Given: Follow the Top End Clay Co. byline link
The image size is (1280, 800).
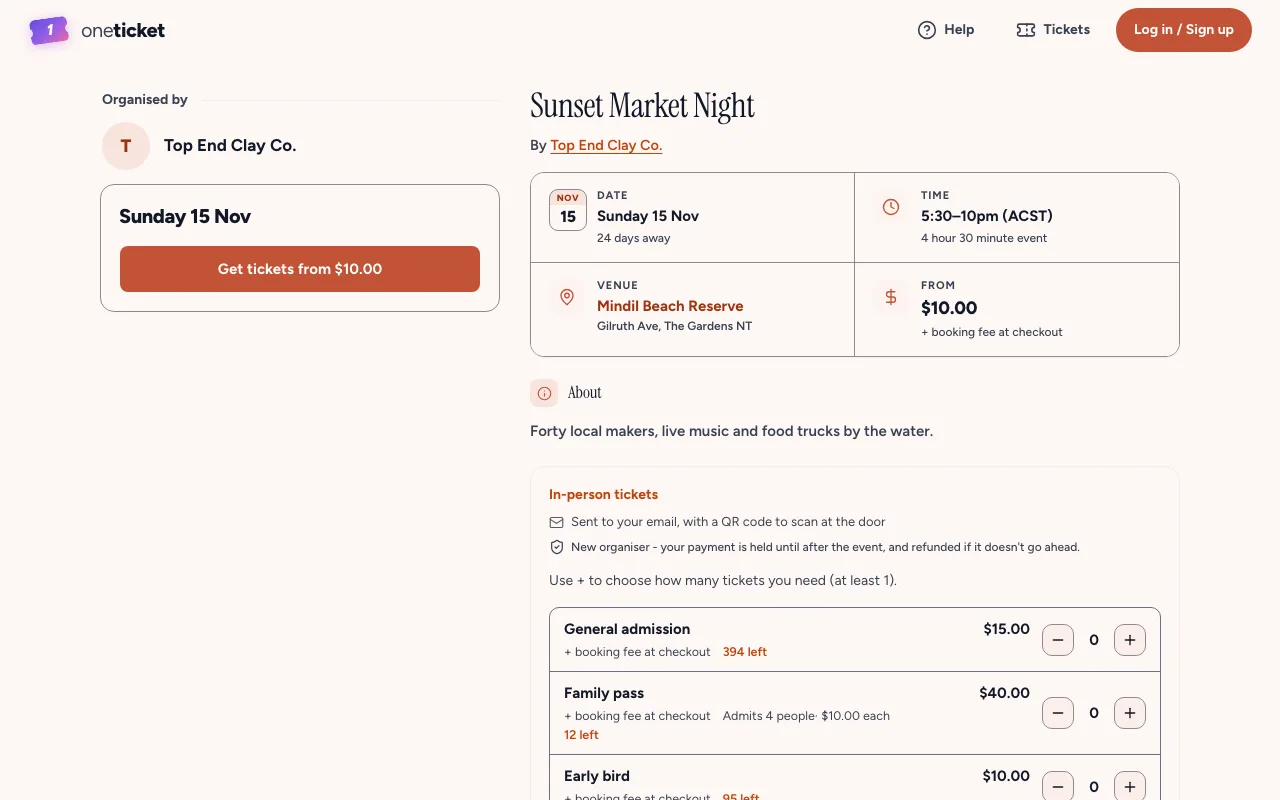Looking at the screenshot, I should tap(606, 145).
